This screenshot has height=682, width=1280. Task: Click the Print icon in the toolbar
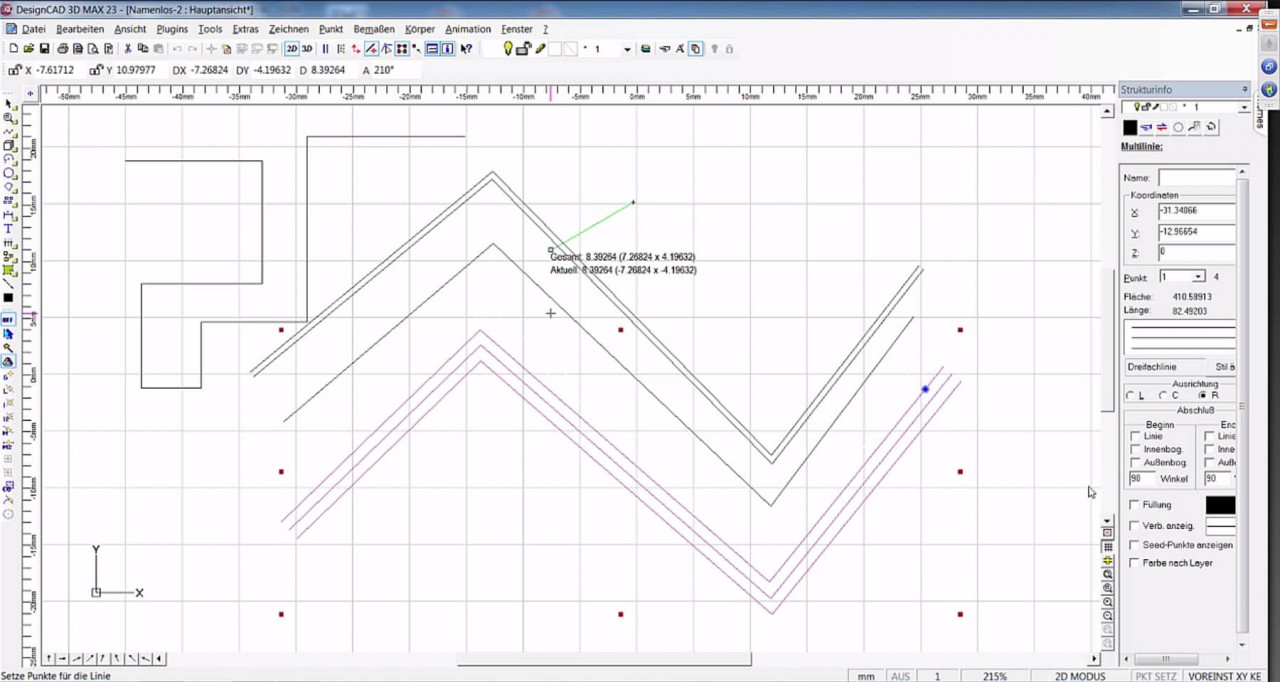coord(63,48)
